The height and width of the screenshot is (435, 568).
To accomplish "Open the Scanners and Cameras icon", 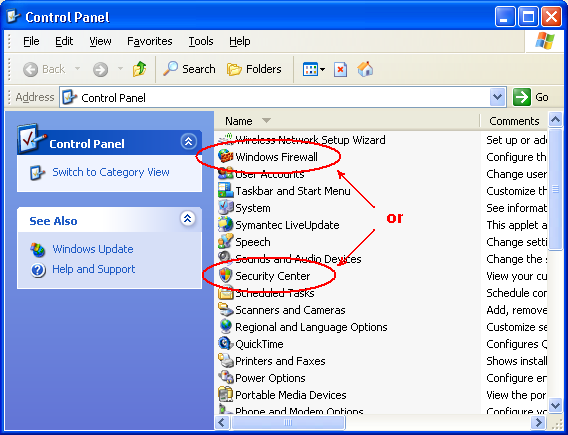I will (x=225, y=310).
